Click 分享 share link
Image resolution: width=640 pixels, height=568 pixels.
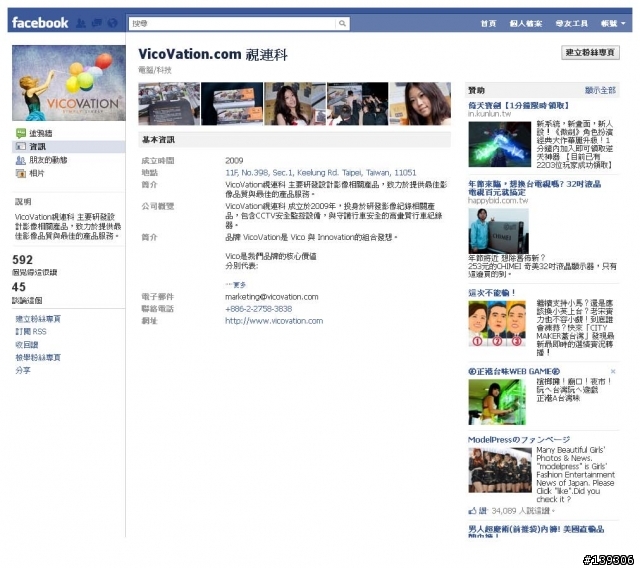click(23, 371)
